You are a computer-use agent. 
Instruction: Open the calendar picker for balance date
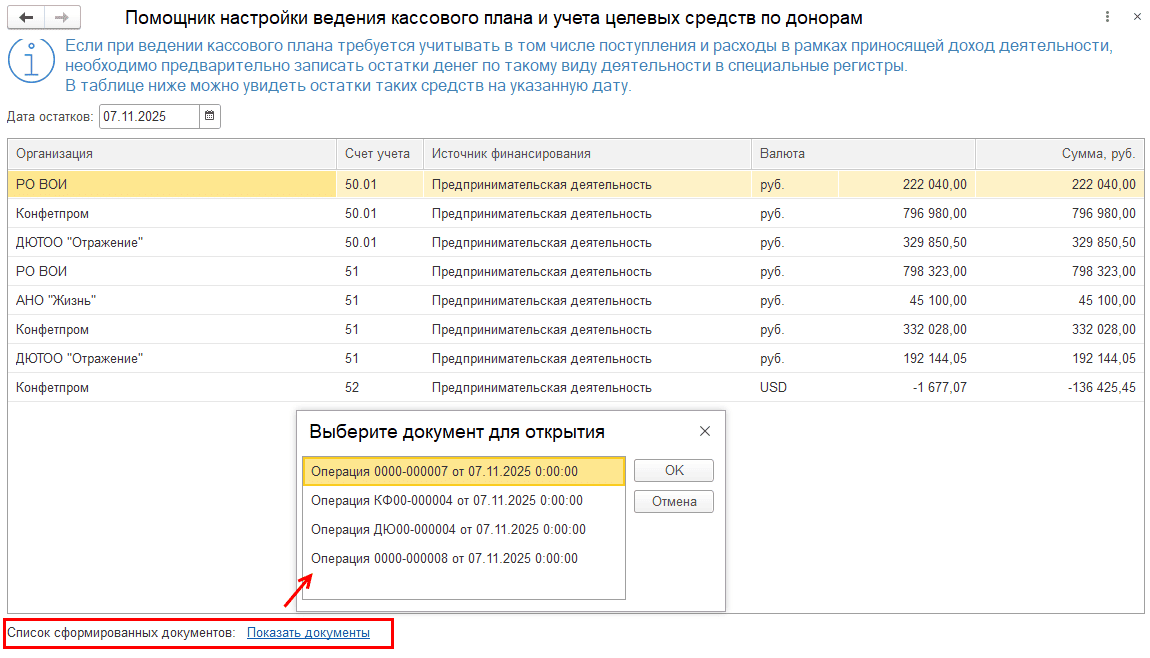pos(210,116)
